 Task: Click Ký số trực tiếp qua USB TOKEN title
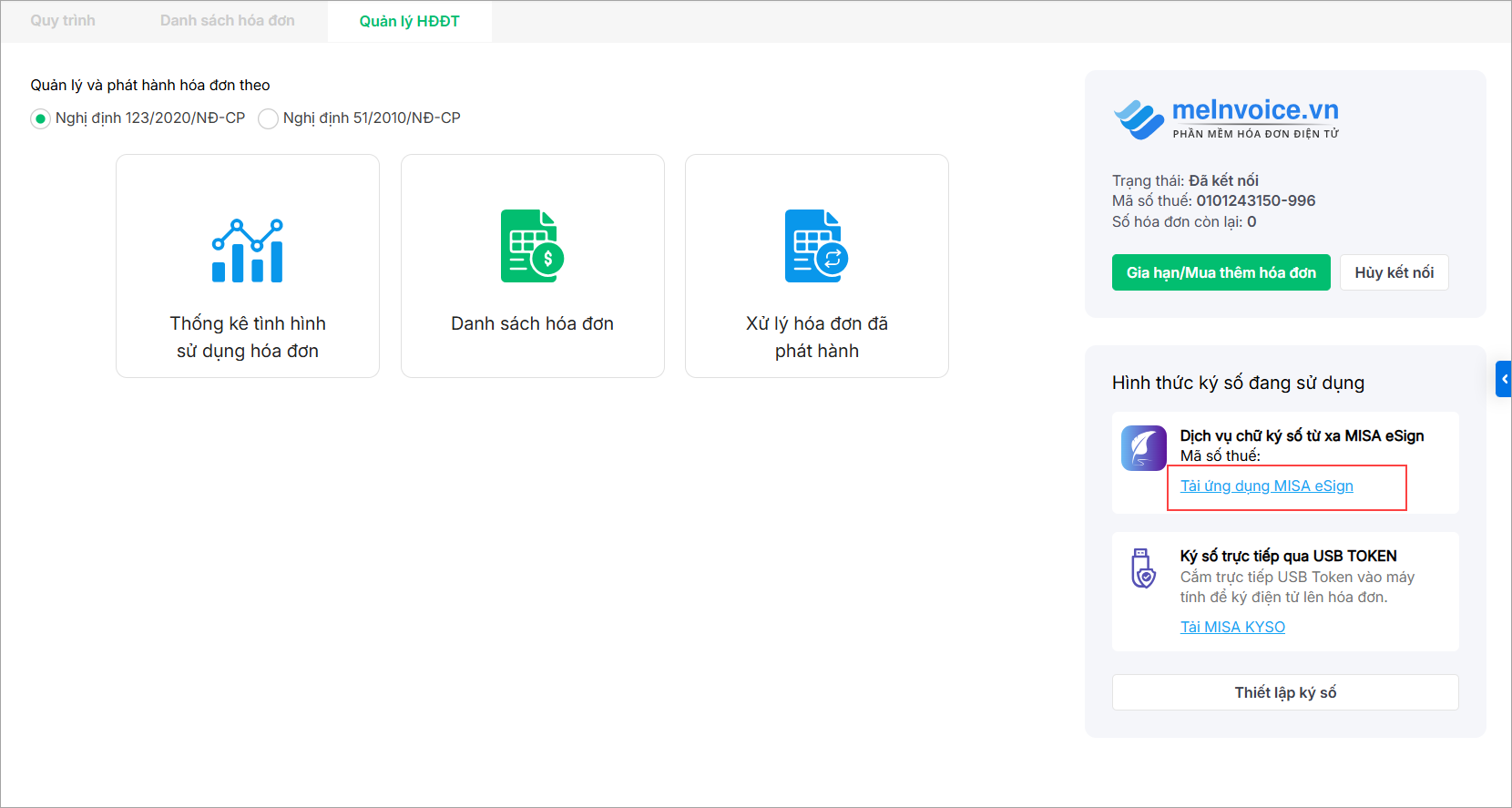tap(1289, 556)
